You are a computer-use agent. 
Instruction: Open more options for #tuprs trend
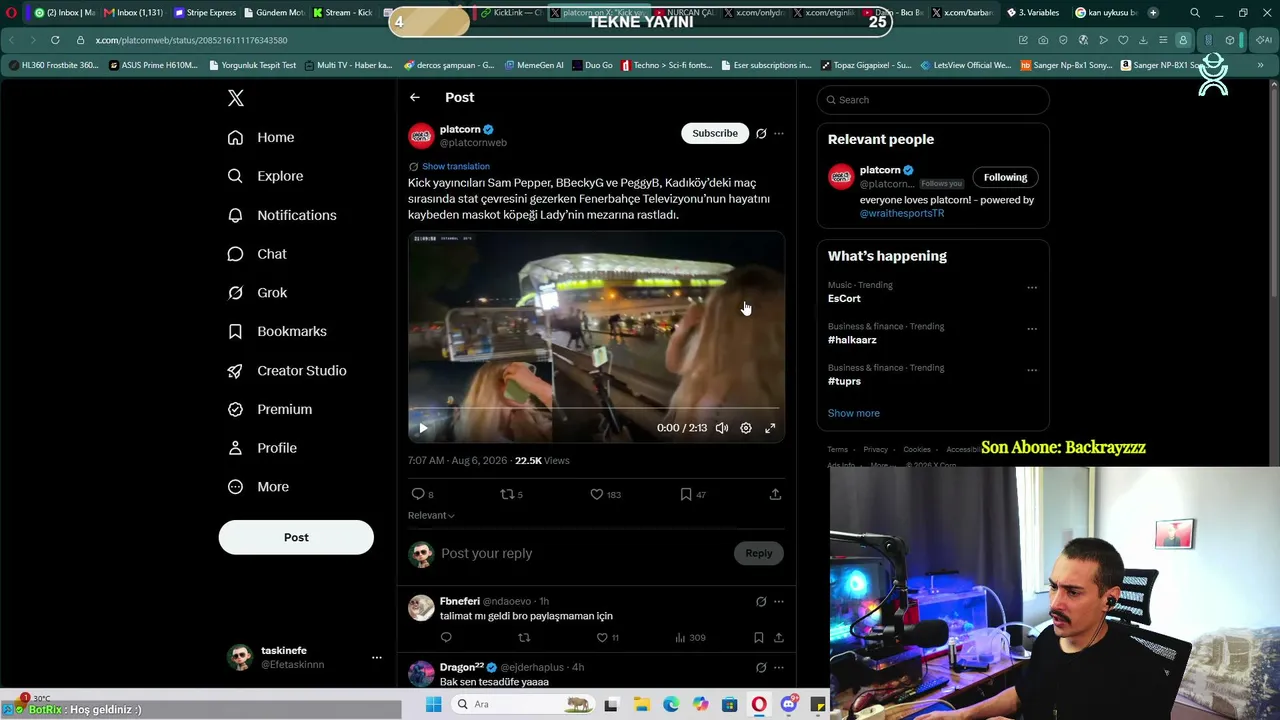(1032, 370)
